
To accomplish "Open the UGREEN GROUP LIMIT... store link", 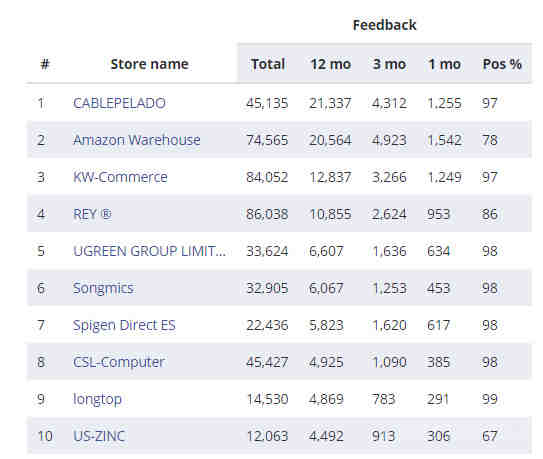I will [x=150, y=251].
